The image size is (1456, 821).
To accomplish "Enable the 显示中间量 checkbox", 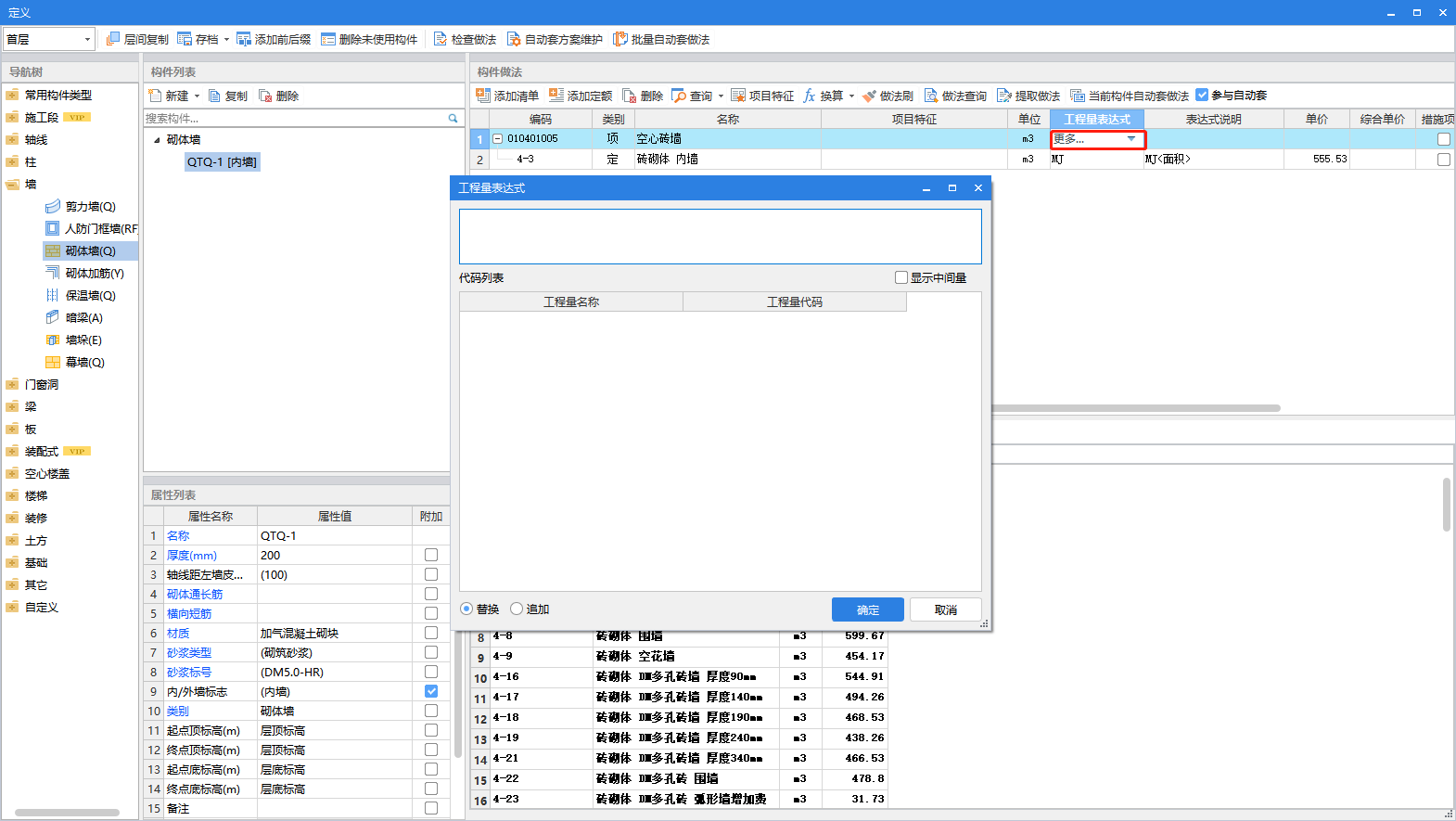I will click(901, 277).
